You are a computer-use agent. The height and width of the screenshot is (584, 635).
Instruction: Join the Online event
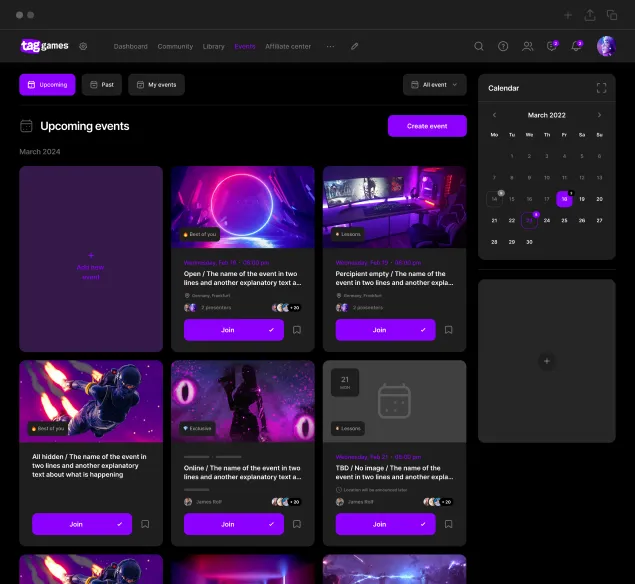[227, 523]
